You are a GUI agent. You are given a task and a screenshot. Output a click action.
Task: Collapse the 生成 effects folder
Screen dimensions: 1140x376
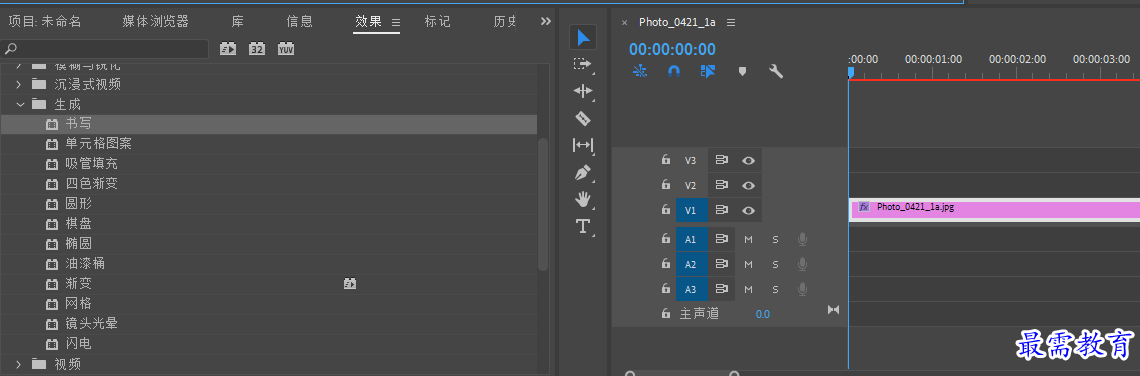tap(20, 104)
